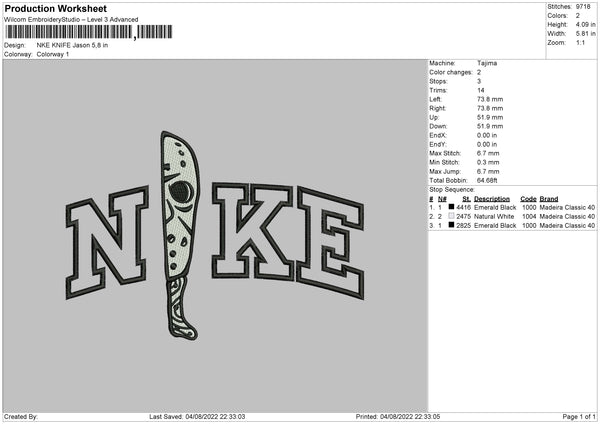This screenshot has height=424, width=600.
Task: Select the EndY value '0.00 in'
Action: (487, 145)
